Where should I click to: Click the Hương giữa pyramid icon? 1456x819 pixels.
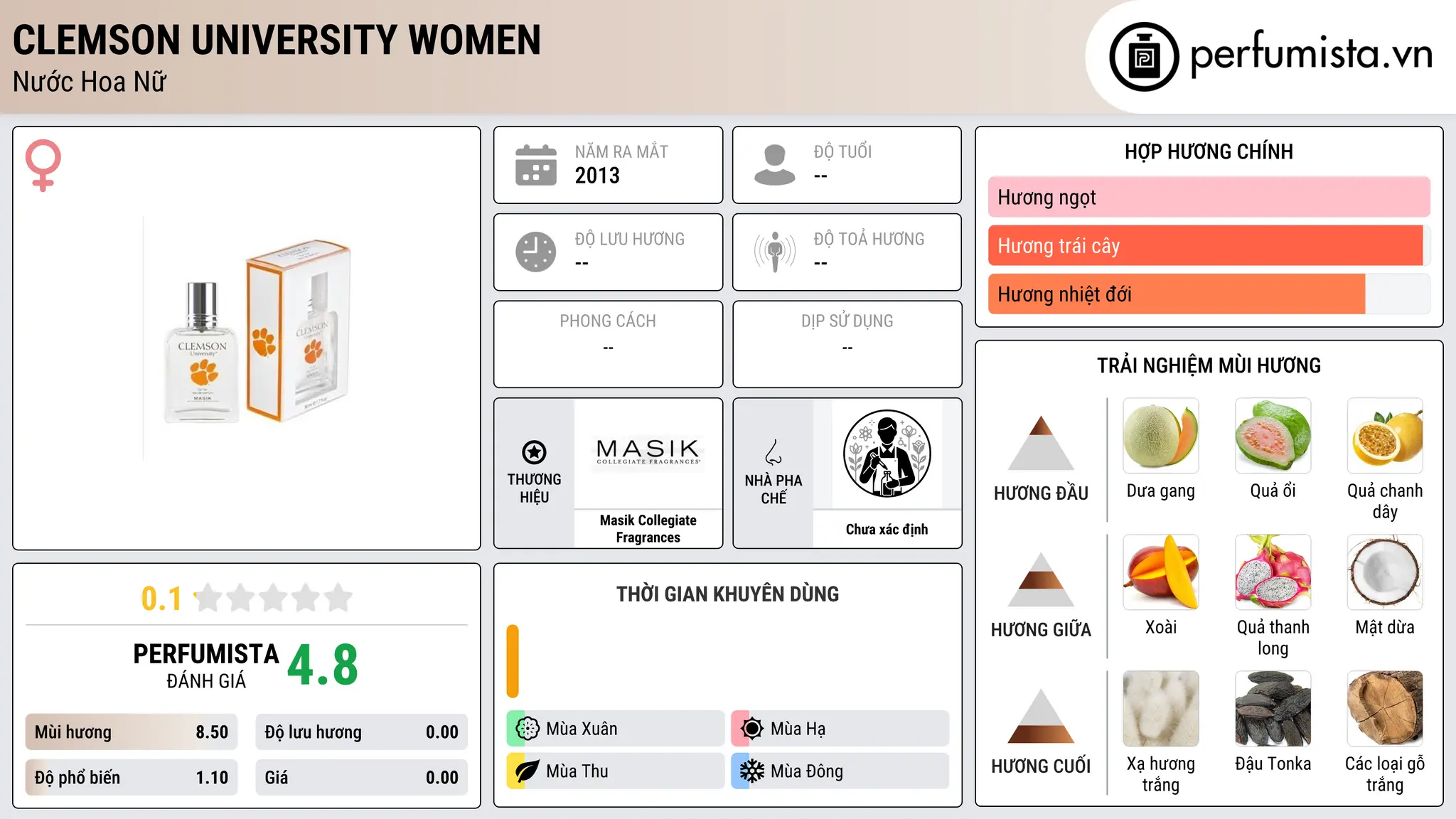pyautogui.click(x=1041, y=579)
